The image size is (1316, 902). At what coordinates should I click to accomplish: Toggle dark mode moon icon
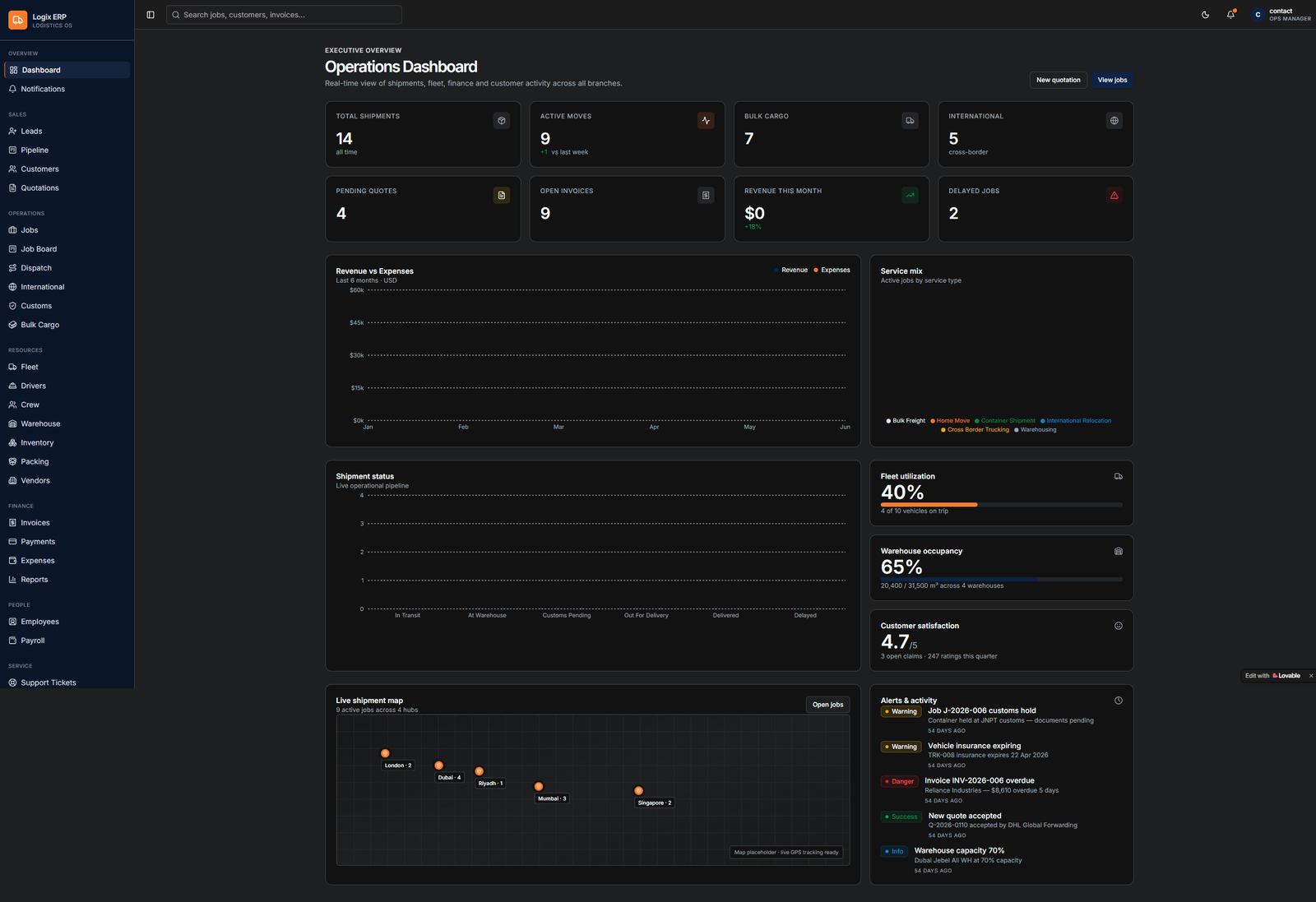pyautogui.click(x=1205, y=15)
